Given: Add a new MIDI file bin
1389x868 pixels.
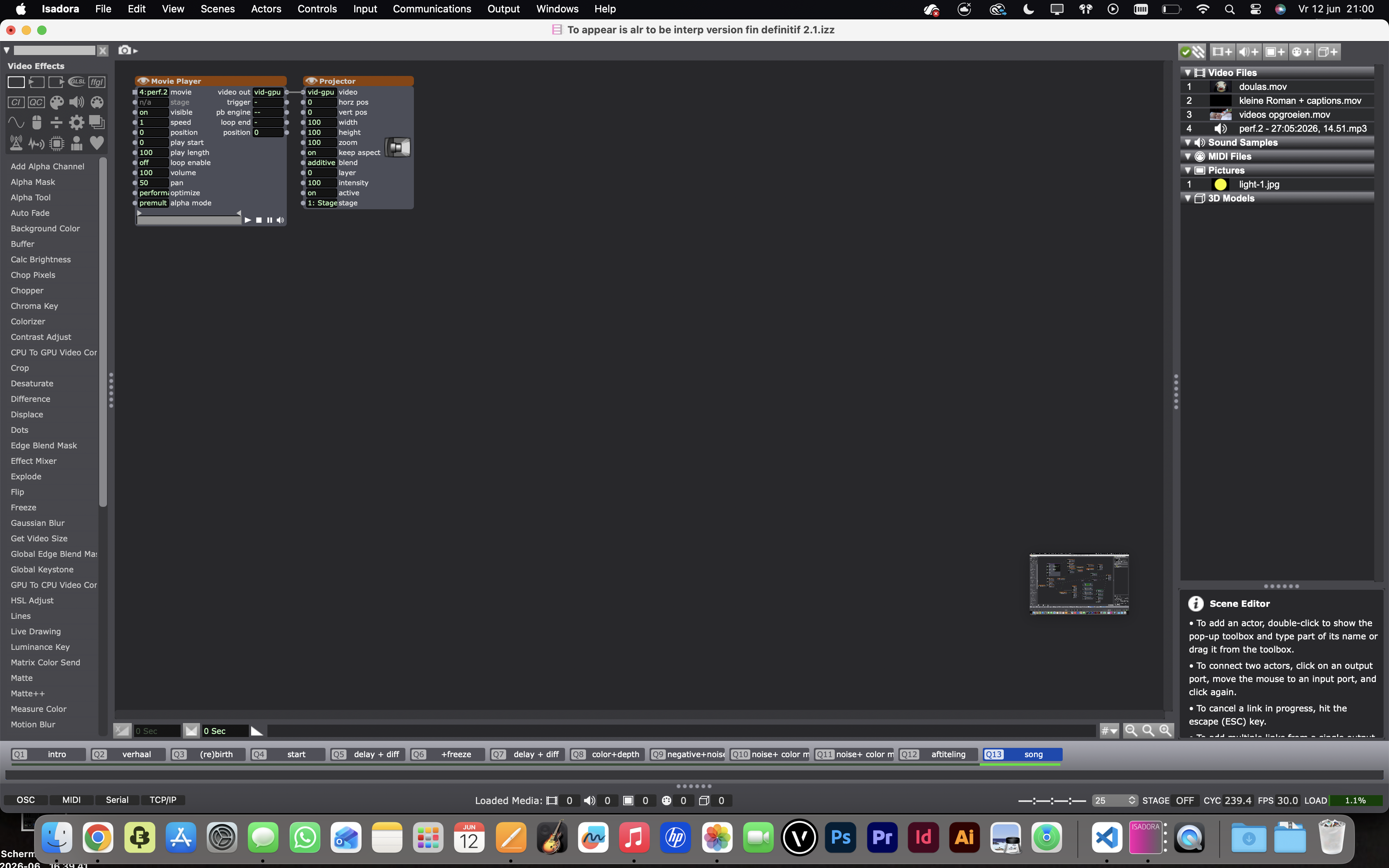Looking at the screenshot, I should click(x=1302, y=52).
